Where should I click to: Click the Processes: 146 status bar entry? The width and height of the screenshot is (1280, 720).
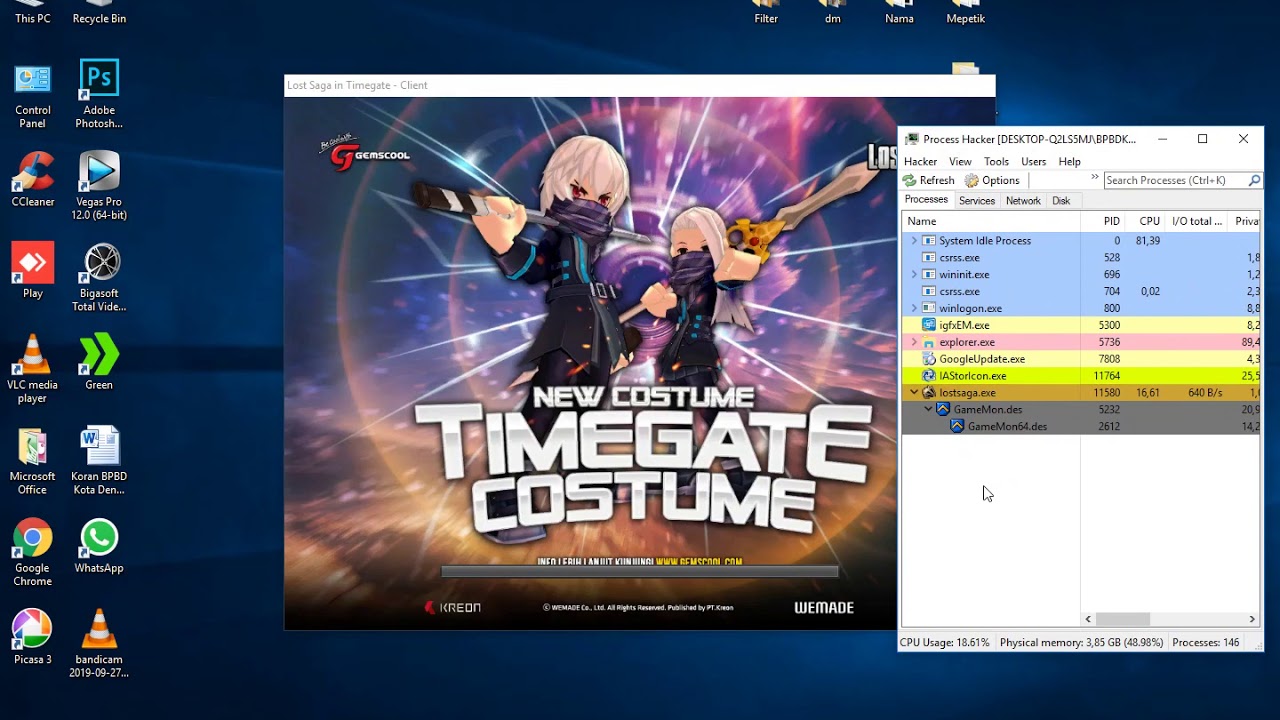pos(1205,643)
